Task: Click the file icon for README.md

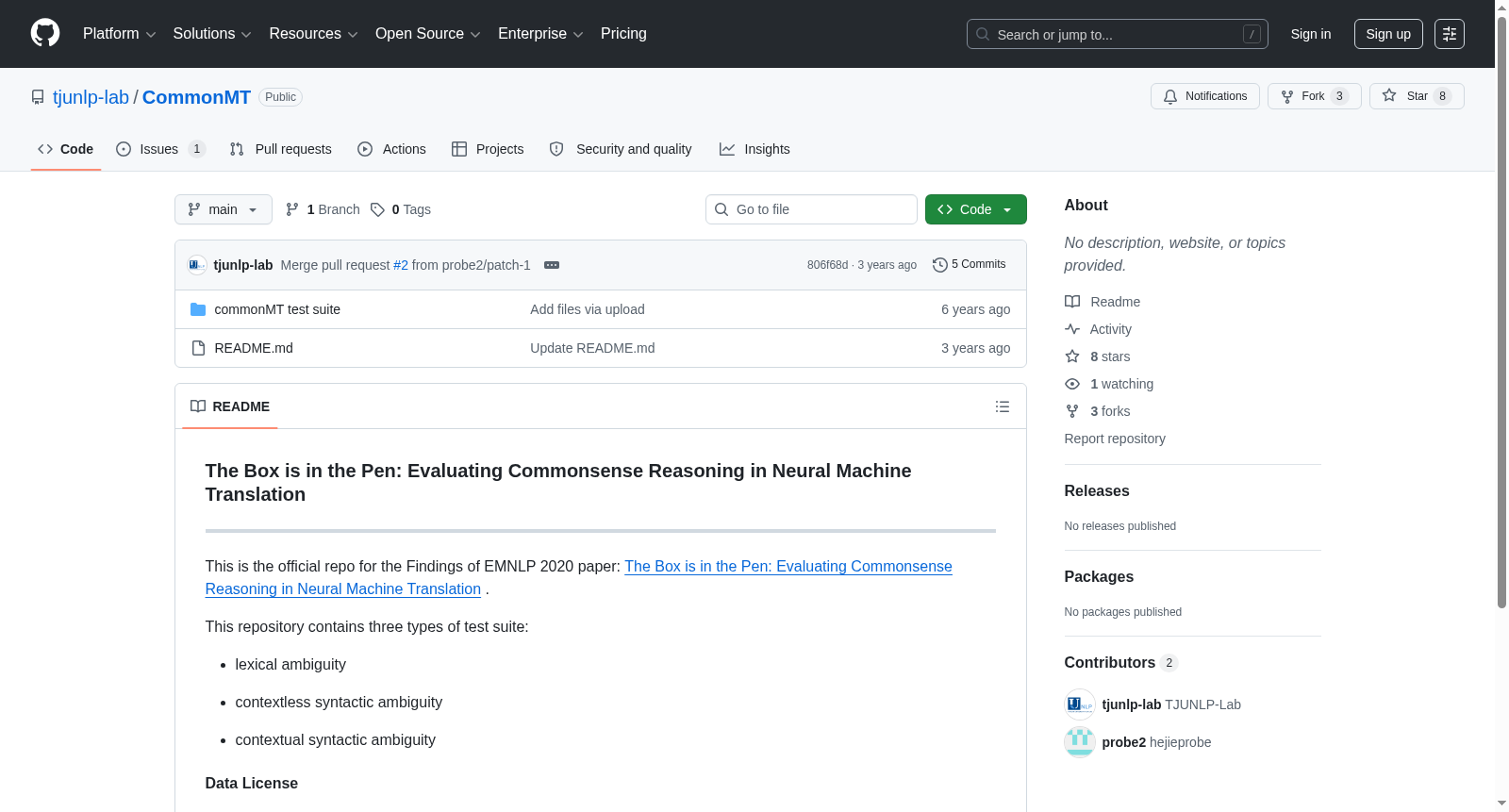Action: tap(198, 348)
